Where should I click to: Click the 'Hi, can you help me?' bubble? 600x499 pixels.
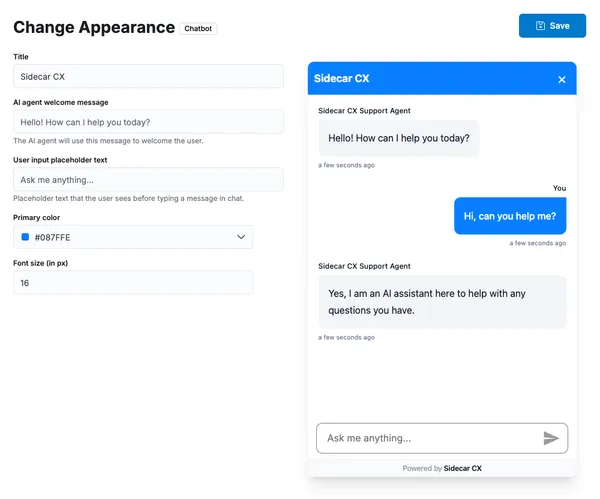[x=510, y=216]
